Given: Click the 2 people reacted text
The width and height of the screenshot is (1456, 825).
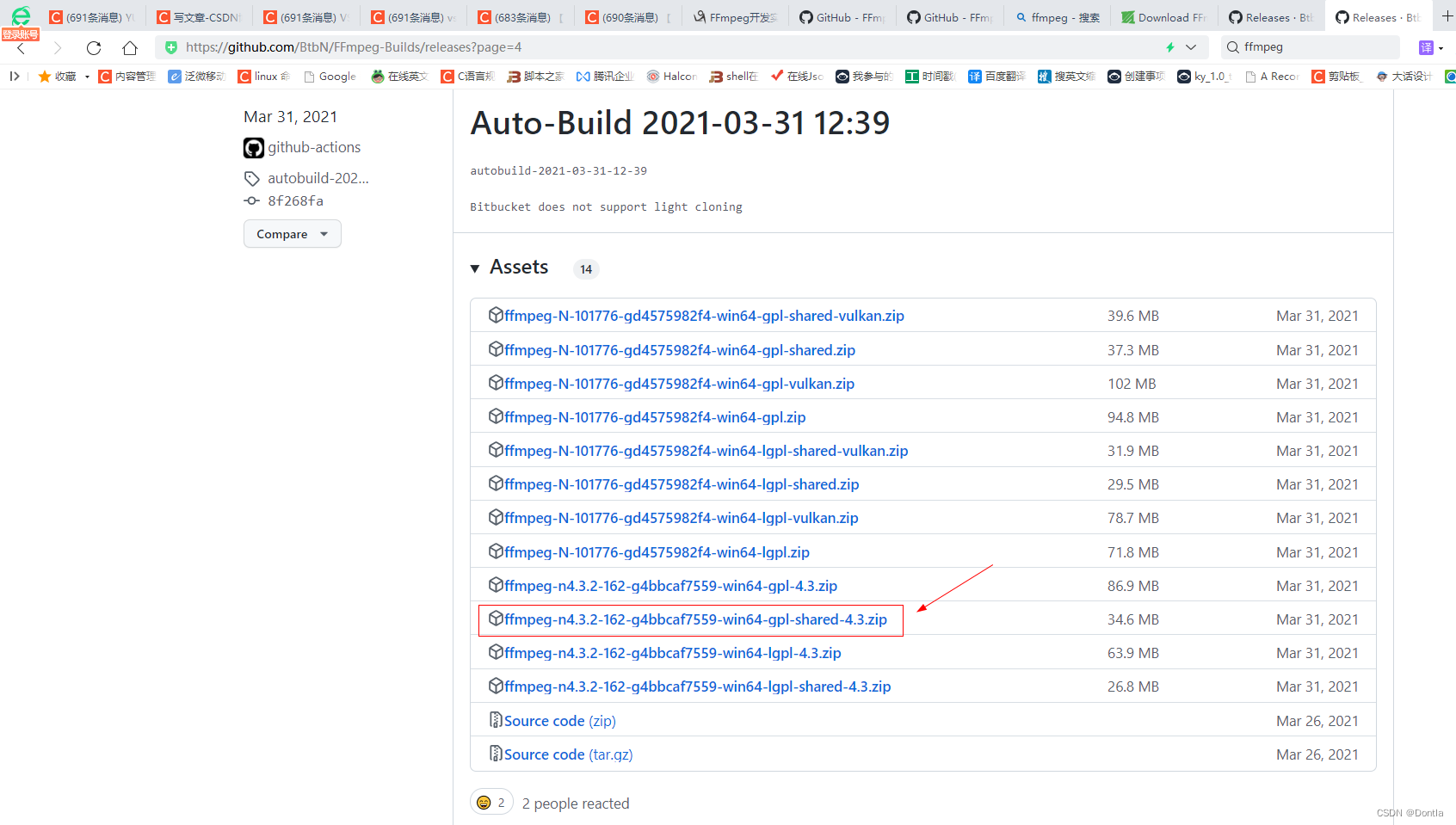Looking at the screenshot, I should tap(576, 803).
